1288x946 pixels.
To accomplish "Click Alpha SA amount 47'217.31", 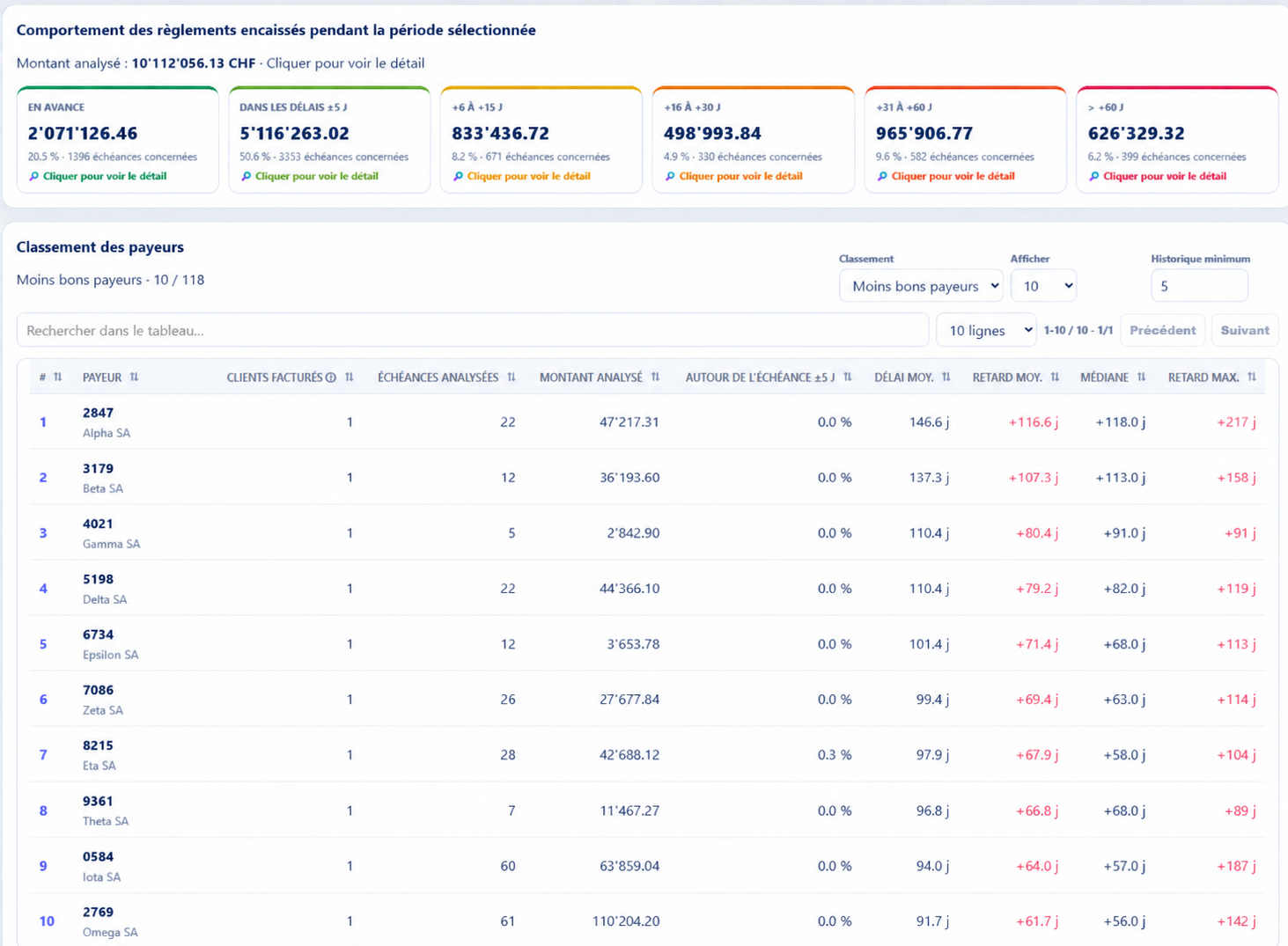I will point(629,422).
